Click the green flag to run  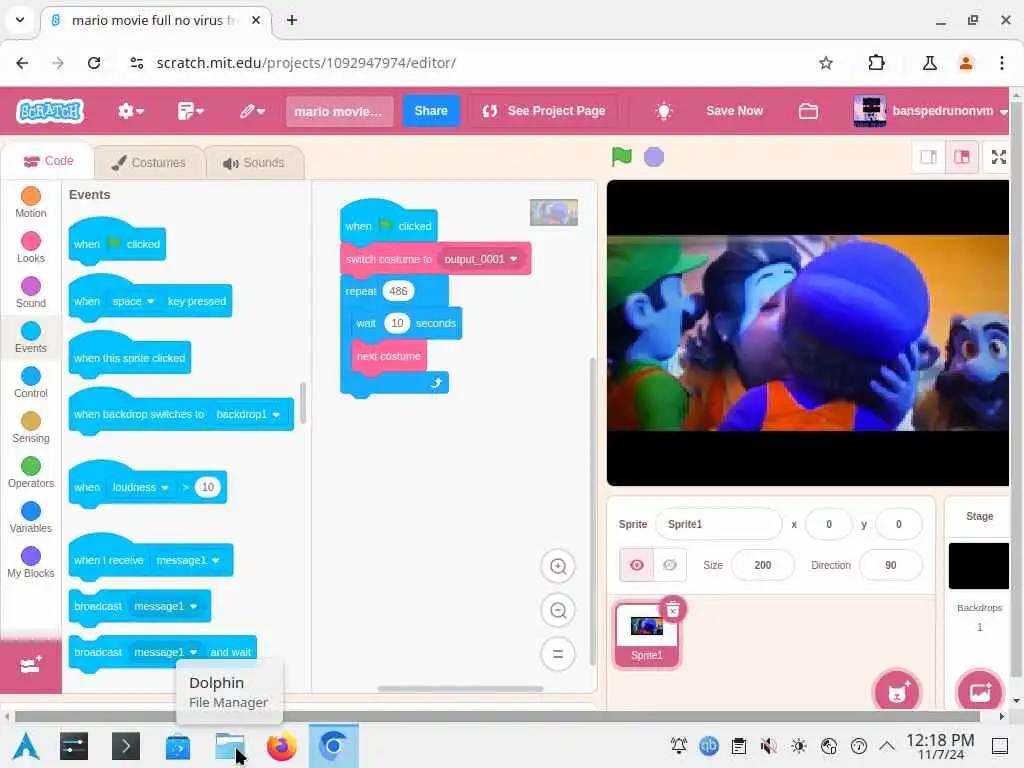[622, 157]
